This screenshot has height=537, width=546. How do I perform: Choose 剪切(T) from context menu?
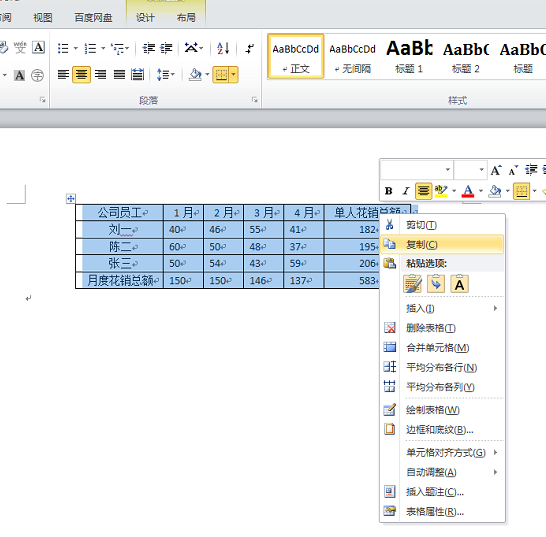point(442,225)
